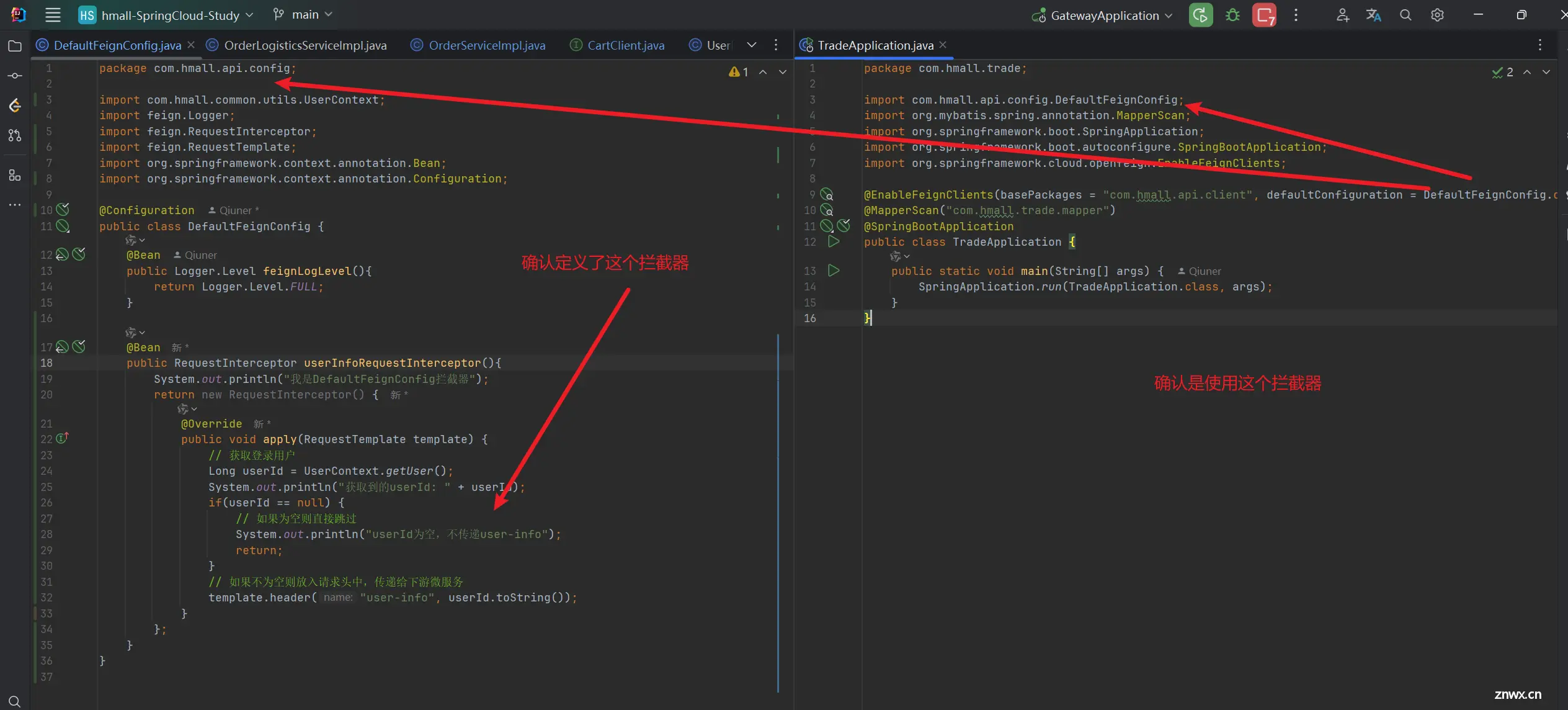Switch to DefaultFeignConfig.java tab
Image resolution: width=1568 pixels, height=710 pixels.
point(117,45)
